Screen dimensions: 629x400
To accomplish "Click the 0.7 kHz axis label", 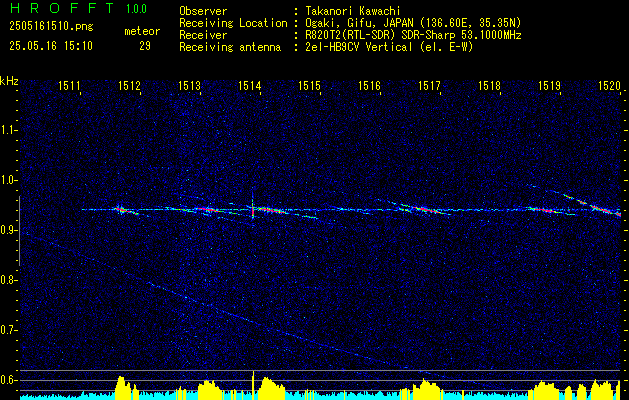I will [x=8, y=330].
